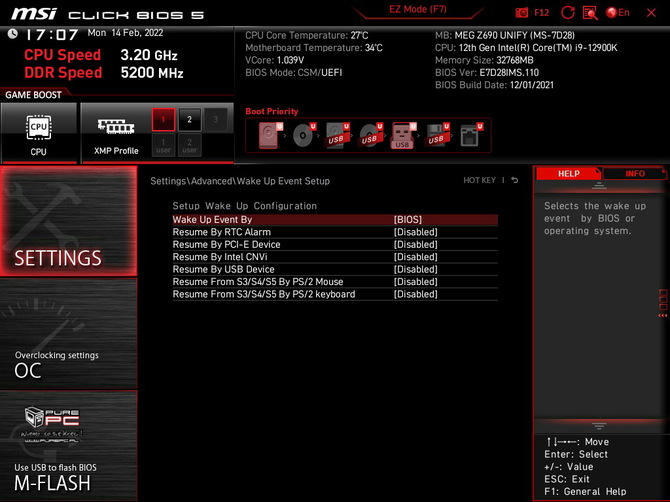Click the DDR Speed 5200 MHz value
The image size is (670, 502).
152,73
